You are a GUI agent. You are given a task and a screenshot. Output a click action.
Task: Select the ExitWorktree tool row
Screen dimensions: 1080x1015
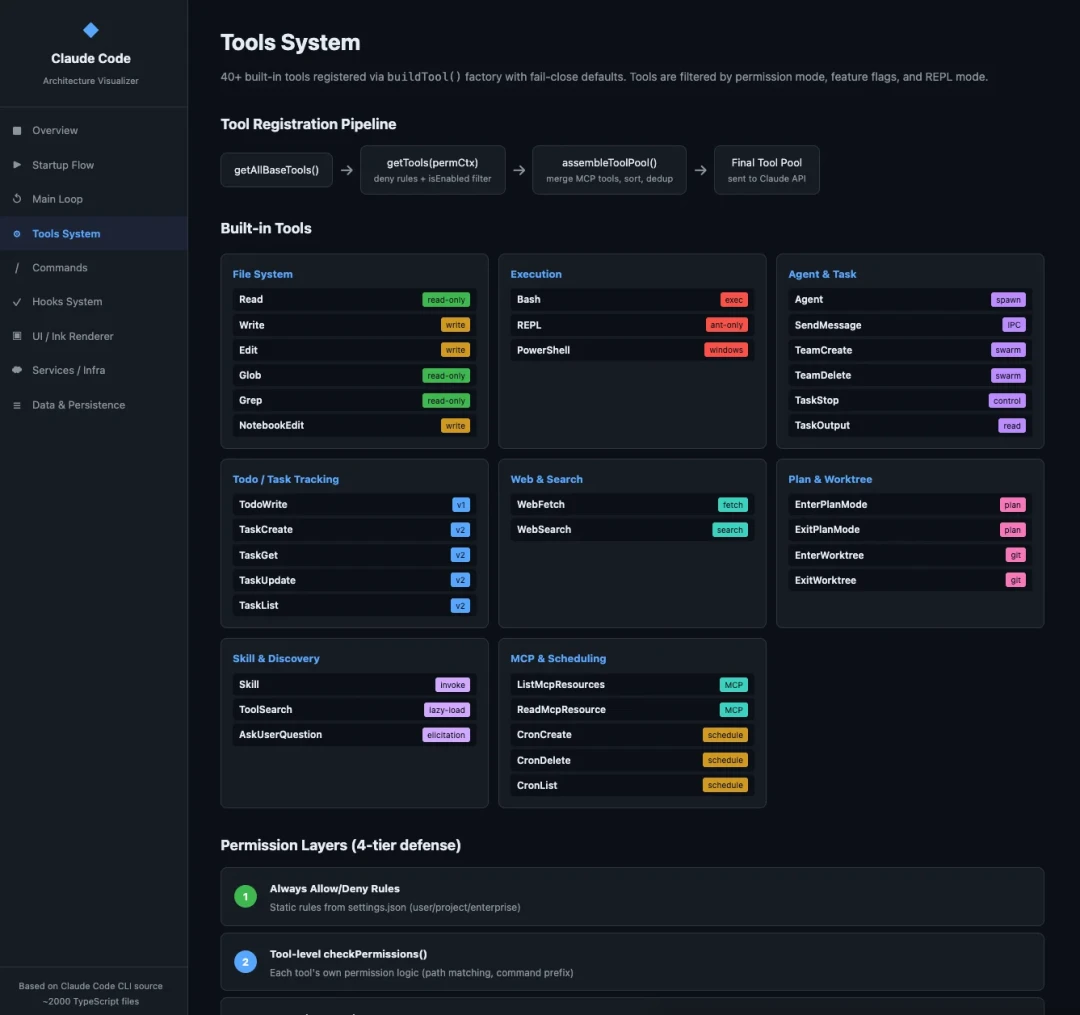(909, 580)
